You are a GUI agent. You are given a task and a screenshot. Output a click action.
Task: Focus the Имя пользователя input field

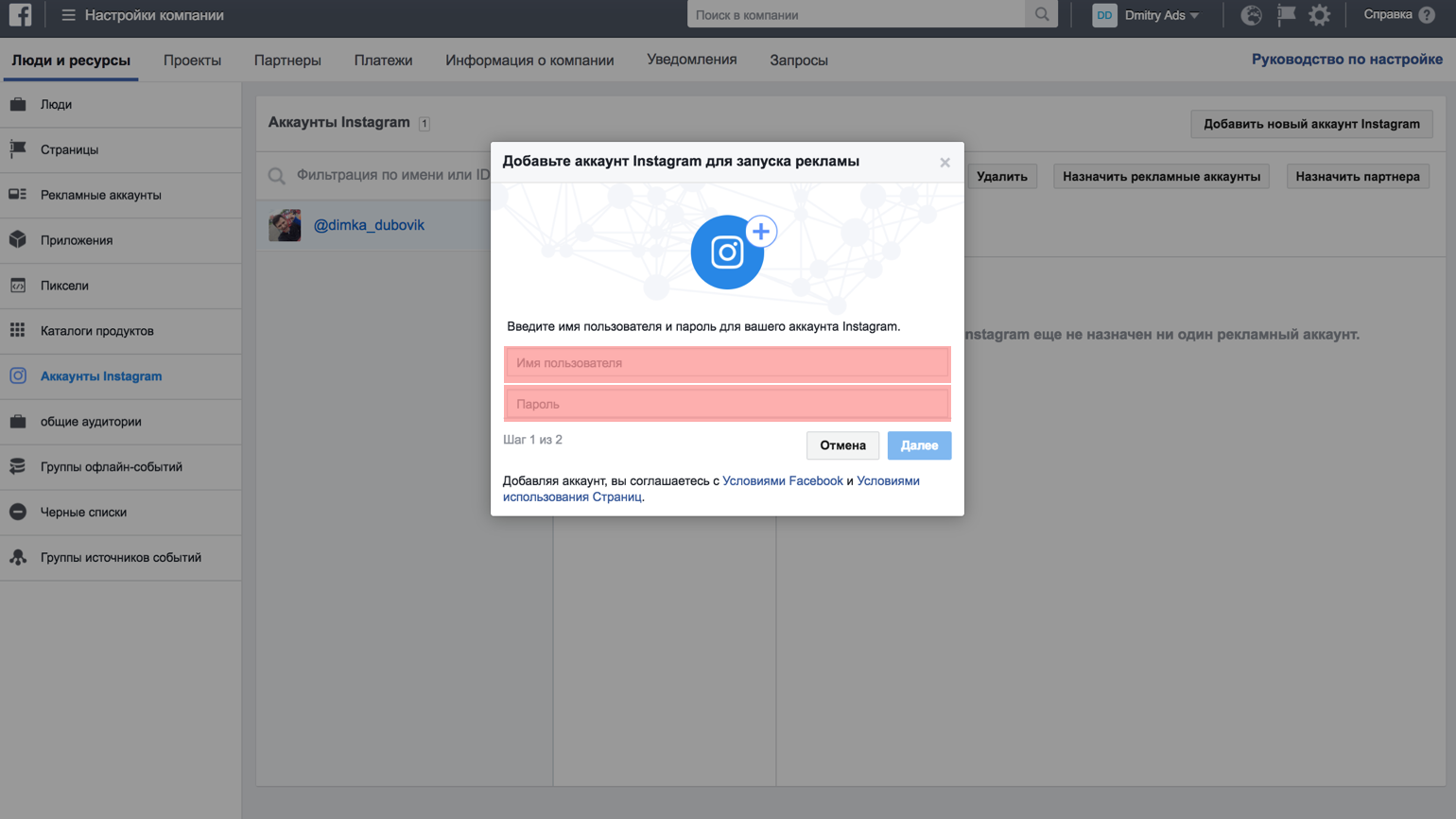point(727,363)
